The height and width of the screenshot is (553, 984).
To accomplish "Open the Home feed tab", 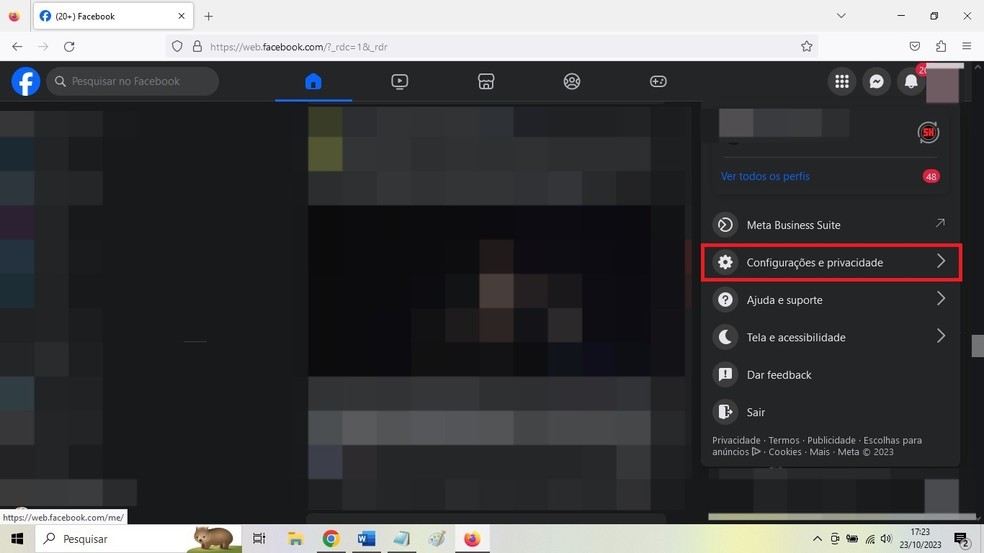I will [313, 82].
